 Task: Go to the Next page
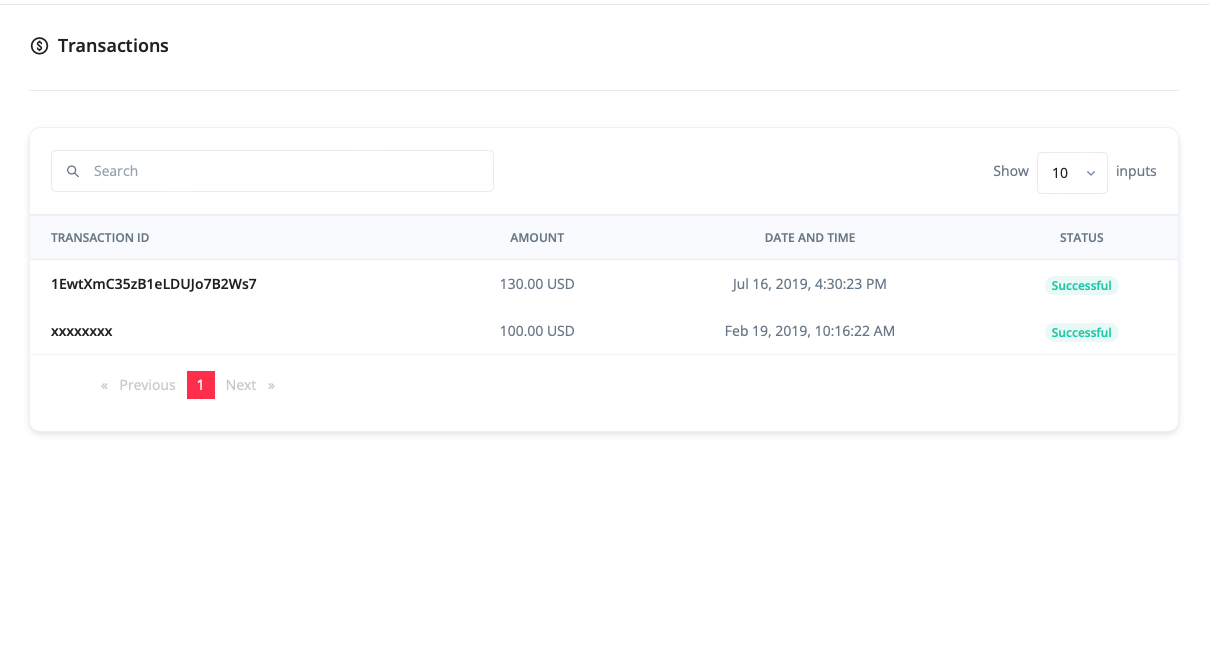coord(240,385)
